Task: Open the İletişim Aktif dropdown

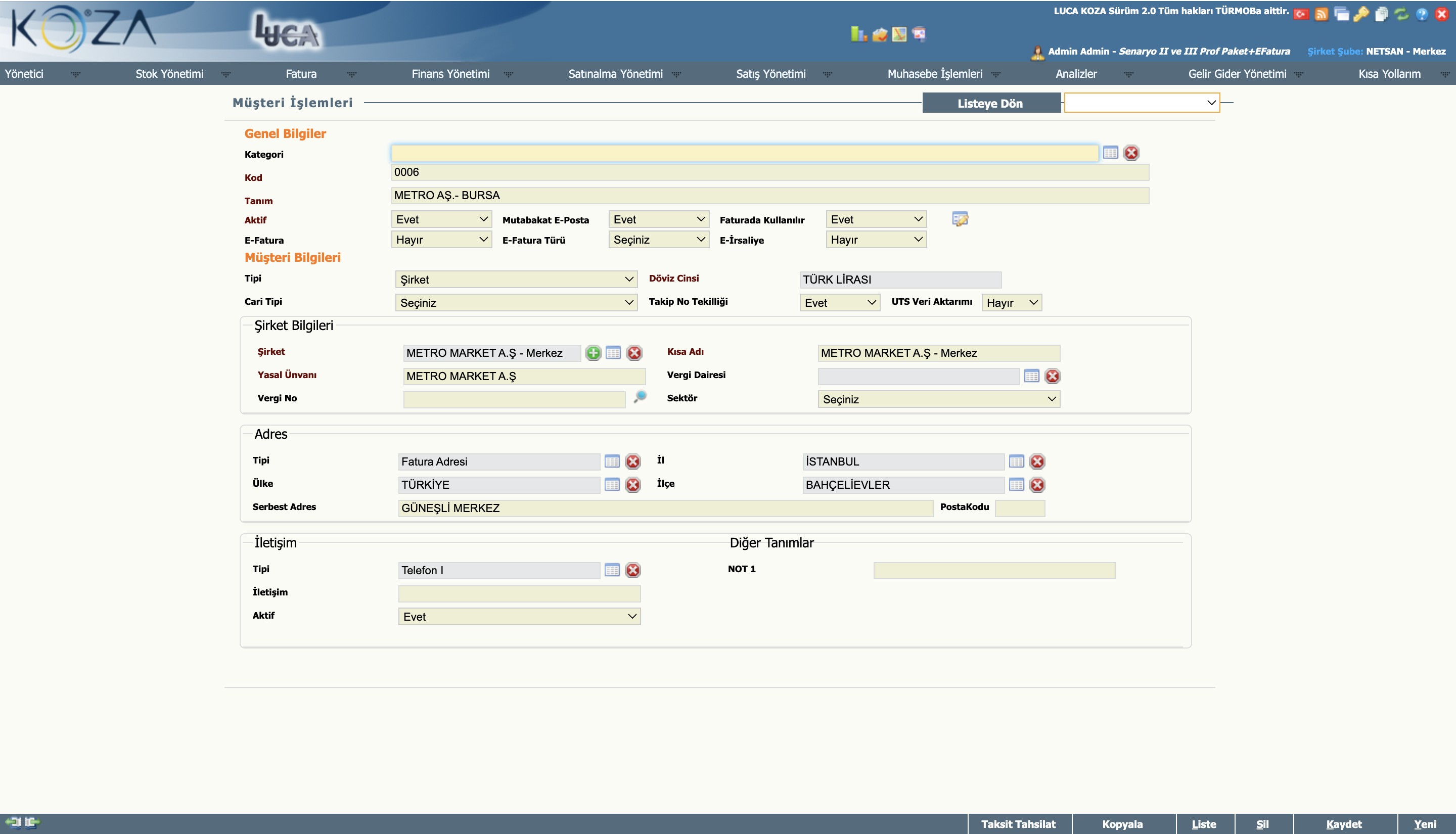Action: (520, 617)
